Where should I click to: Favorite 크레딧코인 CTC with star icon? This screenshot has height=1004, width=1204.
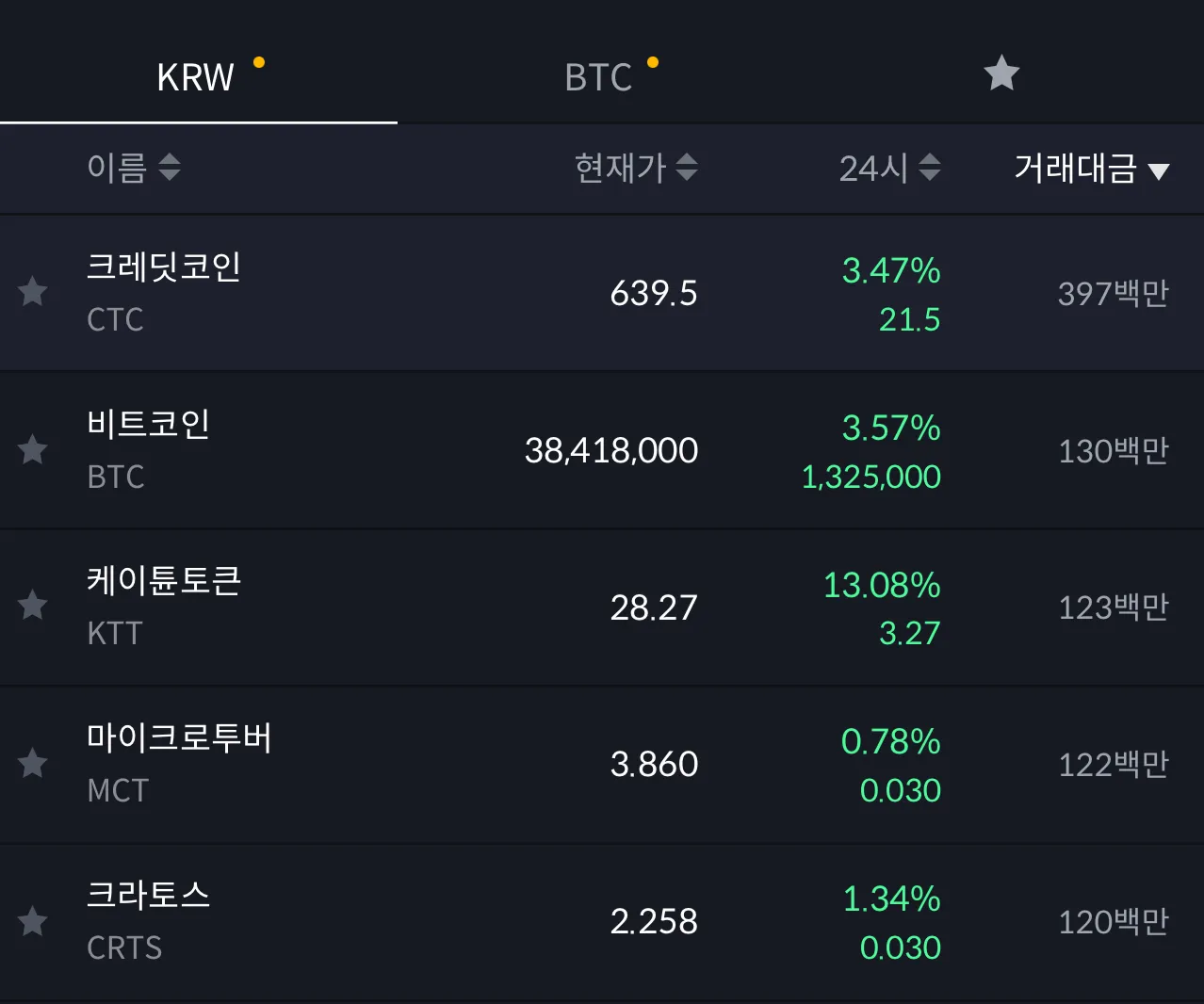(33, 291)
